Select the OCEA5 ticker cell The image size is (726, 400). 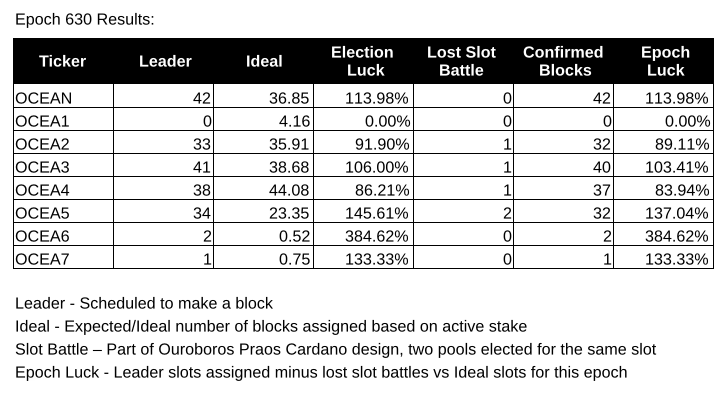pos(63,212)
